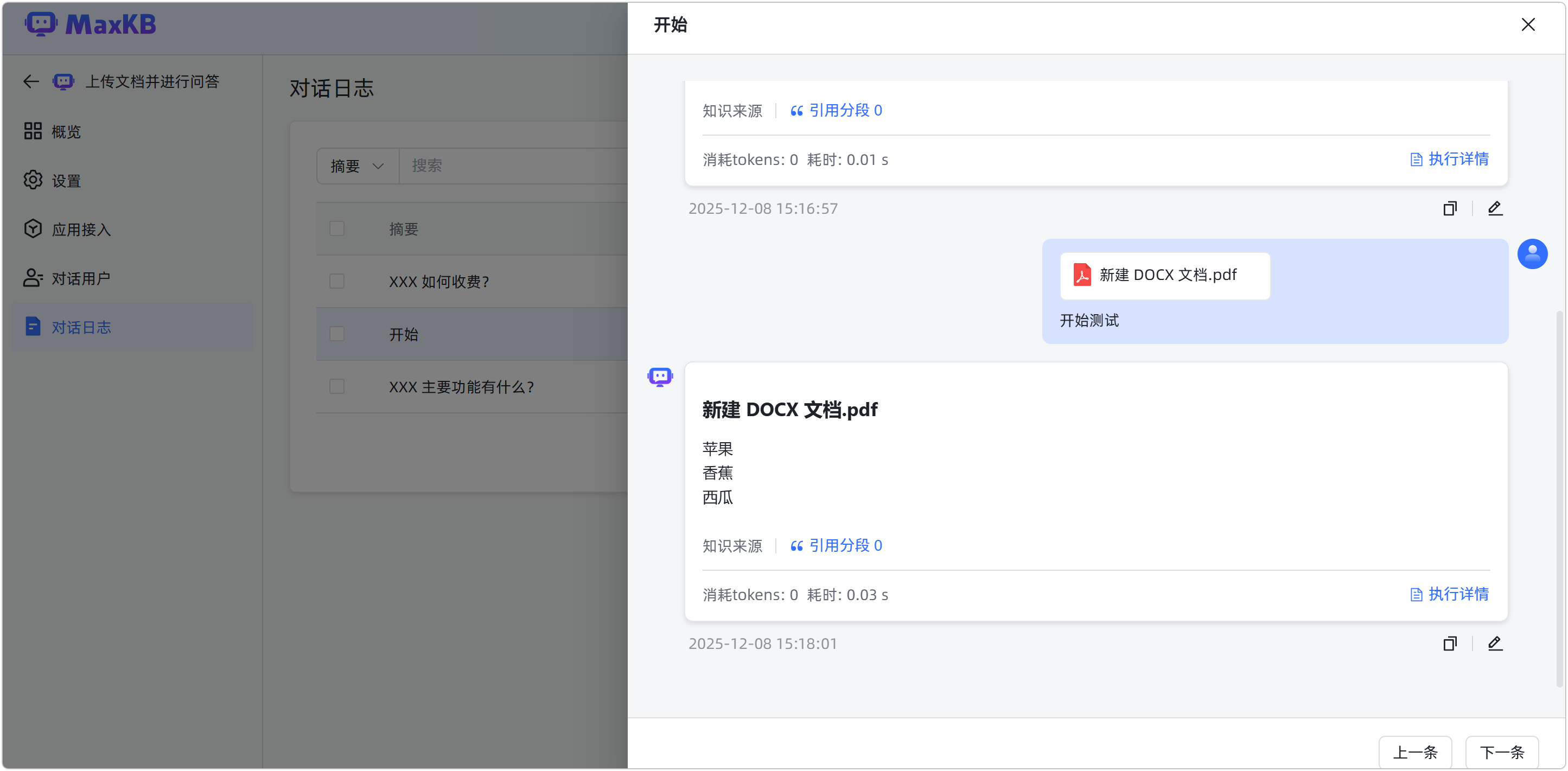Click the MaxKB logo
The image size is (1568, 771).
[x=91, y=25]
